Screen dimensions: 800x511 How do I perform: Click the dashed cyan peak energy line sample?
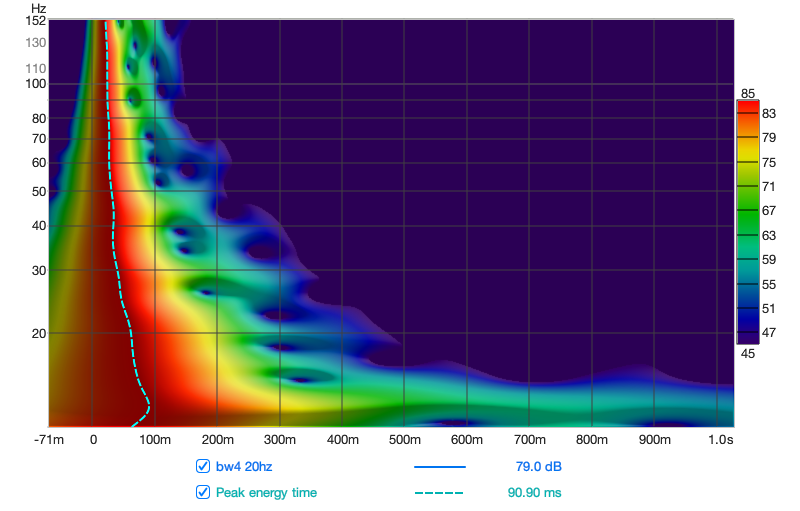click(439, 493)
